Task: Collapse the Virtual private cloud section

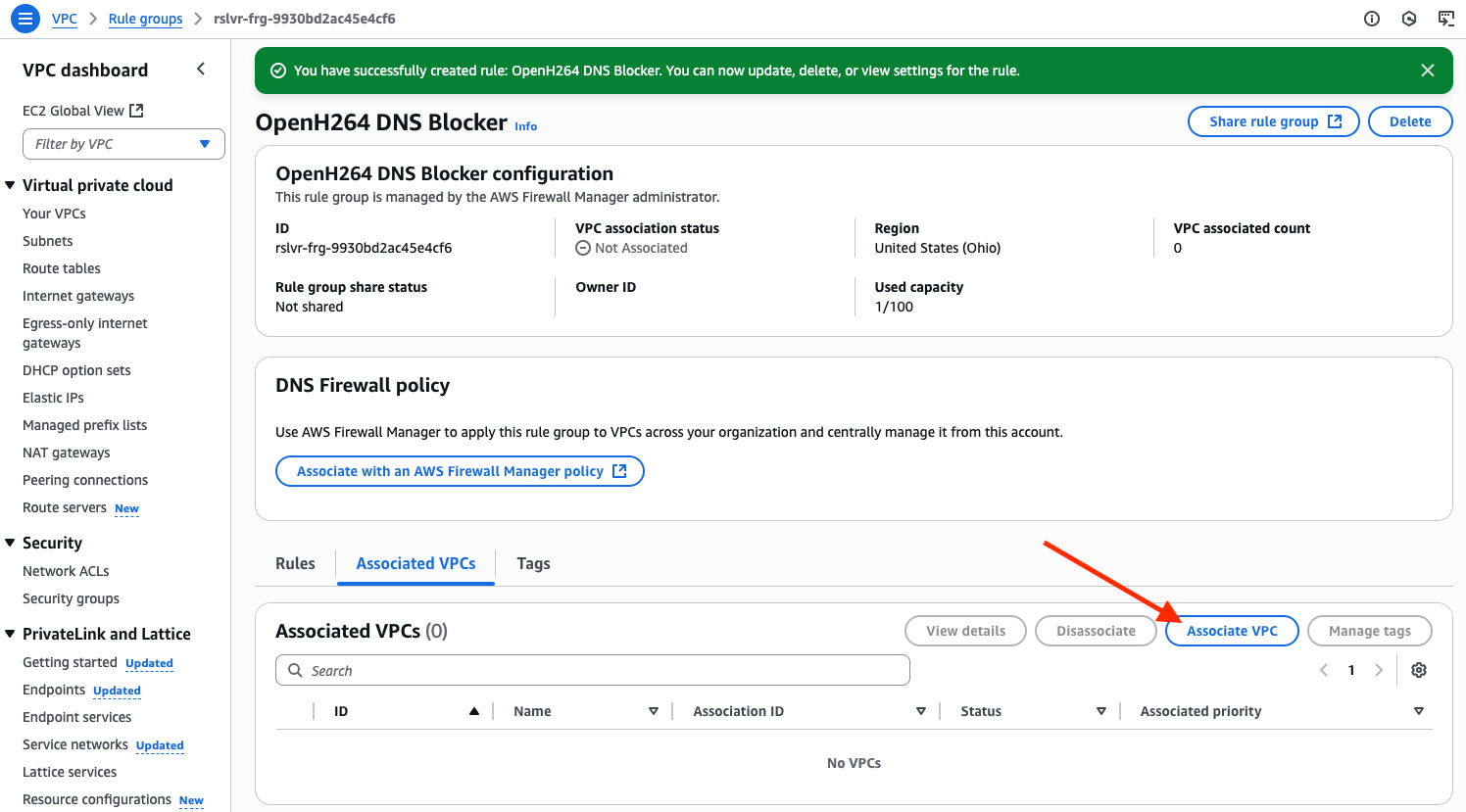Action: 11,185
